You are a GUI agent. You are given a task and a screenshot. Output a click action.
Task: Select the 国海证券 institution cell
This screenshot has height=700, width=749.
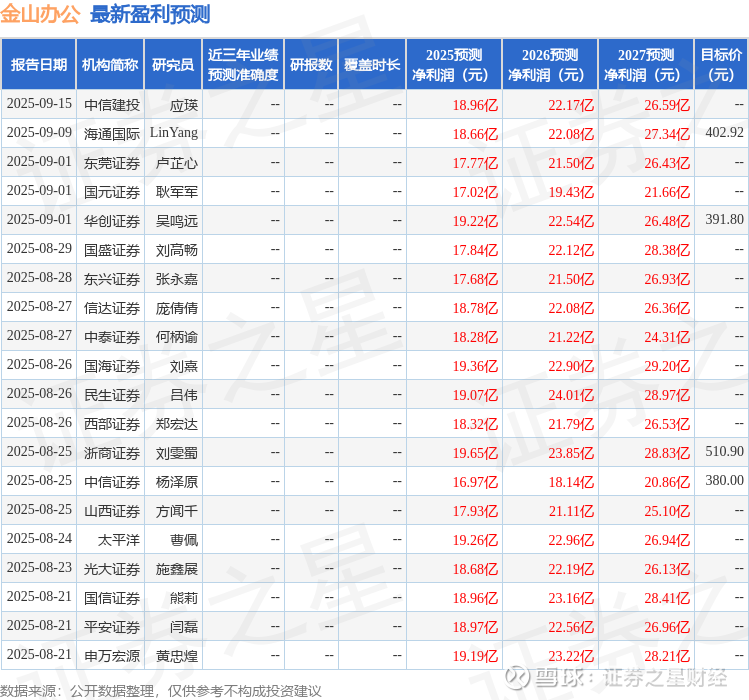[x=110, y=366]
